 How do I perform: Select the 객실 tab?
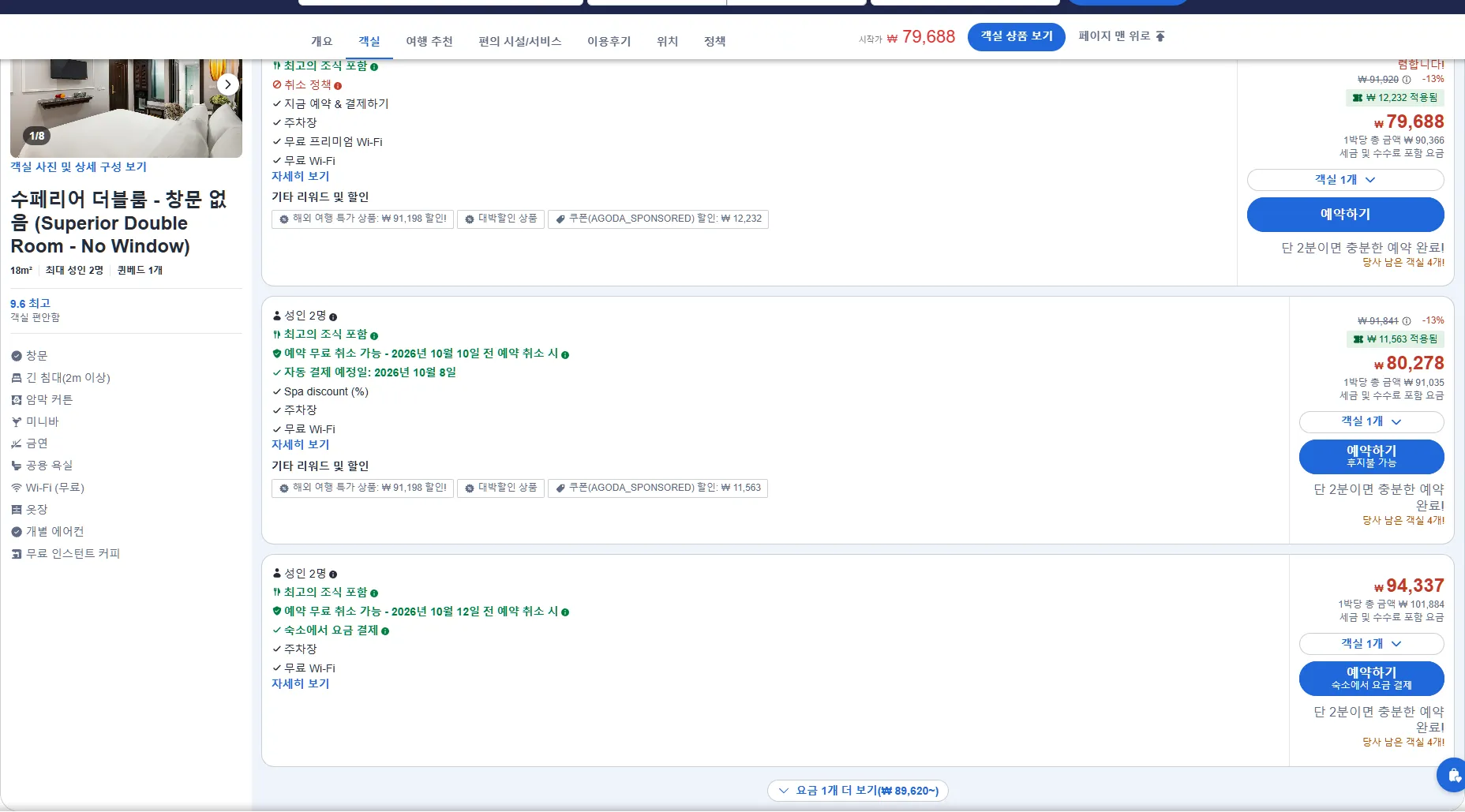coord(369,41)
